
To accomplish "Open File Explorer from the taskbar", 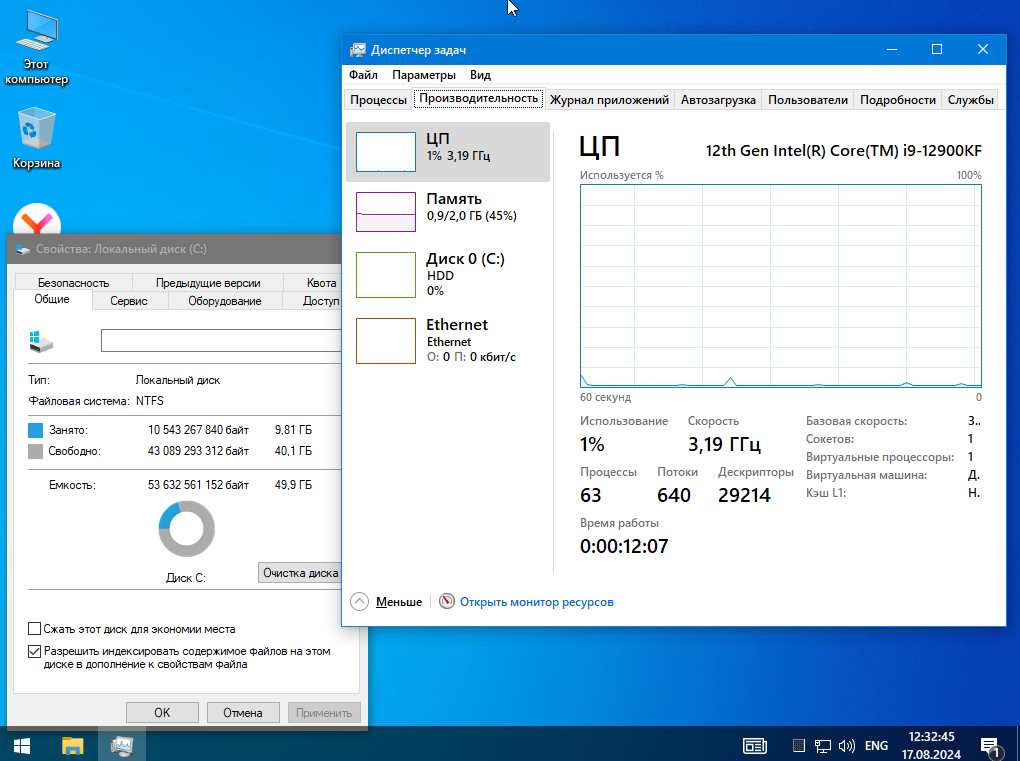I will click(x=73, y=745).
